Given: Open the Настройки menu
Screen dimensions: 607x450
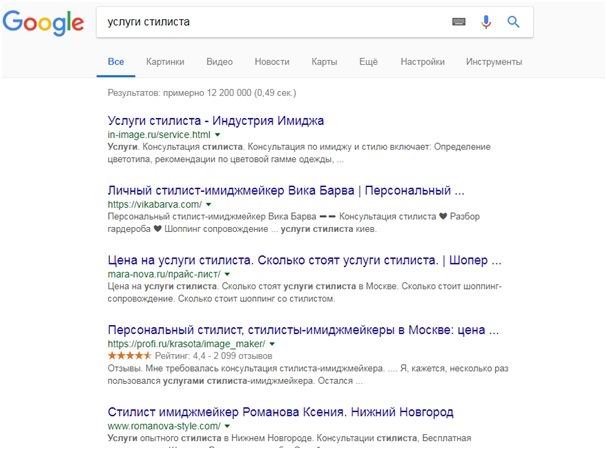Looking at the screenshot, I should [422, 62].
